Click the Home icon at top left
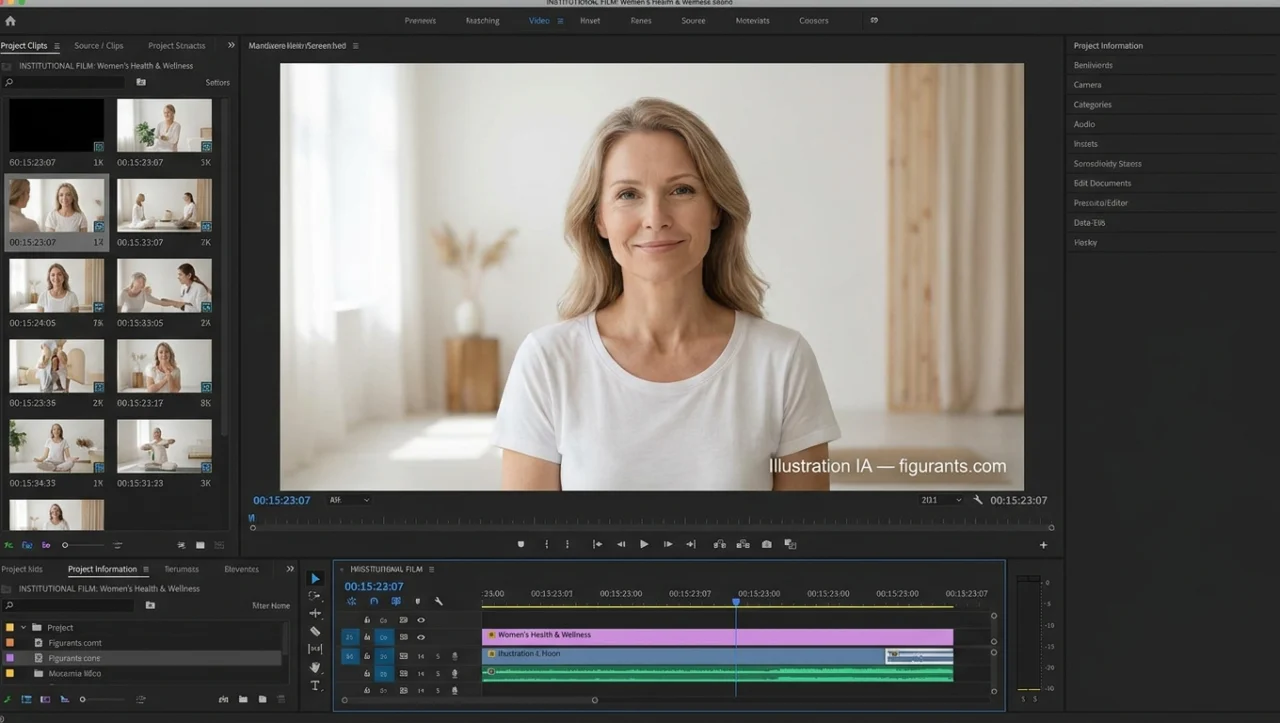 pos(10,20)
